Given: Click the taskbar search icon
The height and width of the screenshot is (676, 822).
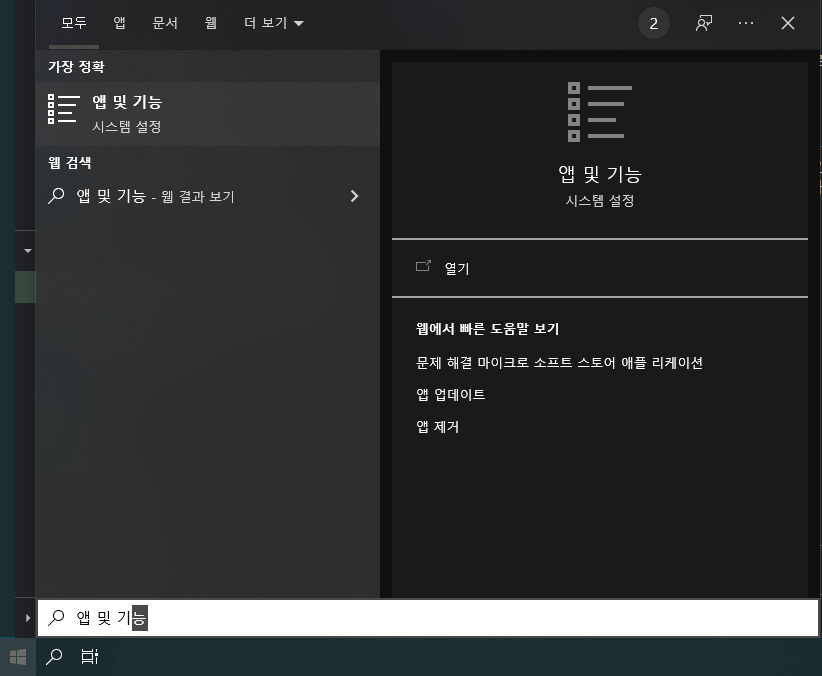Looking at the screenshot, I should [x=54, y=657].
